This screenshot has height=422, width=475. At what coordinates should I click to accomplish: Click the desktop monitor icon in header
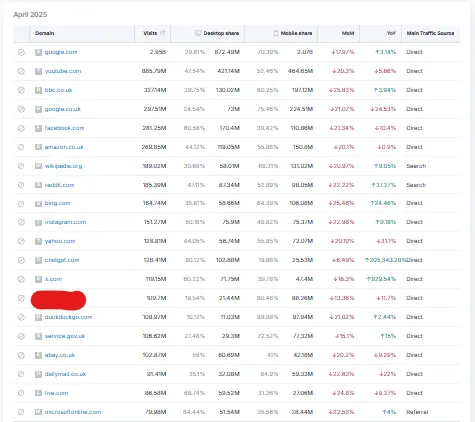(198, 33)
